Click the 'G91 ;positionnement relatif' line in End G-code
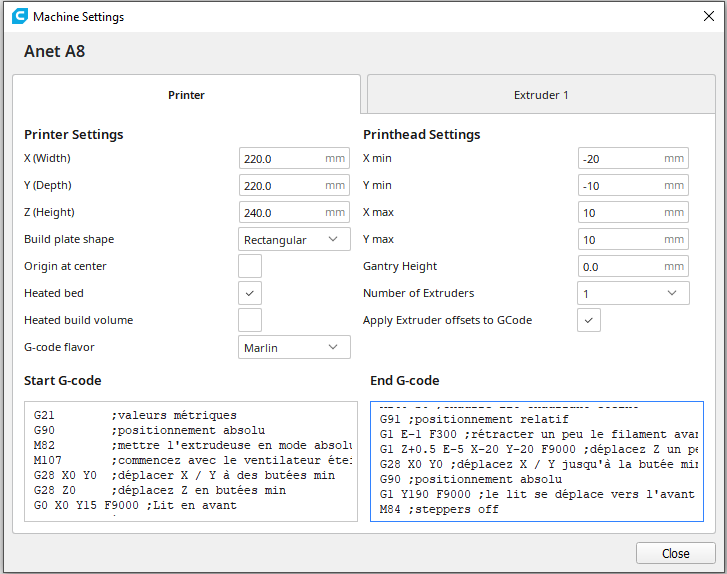This screenshot has height=574, width=727. [x=474, y=419]
